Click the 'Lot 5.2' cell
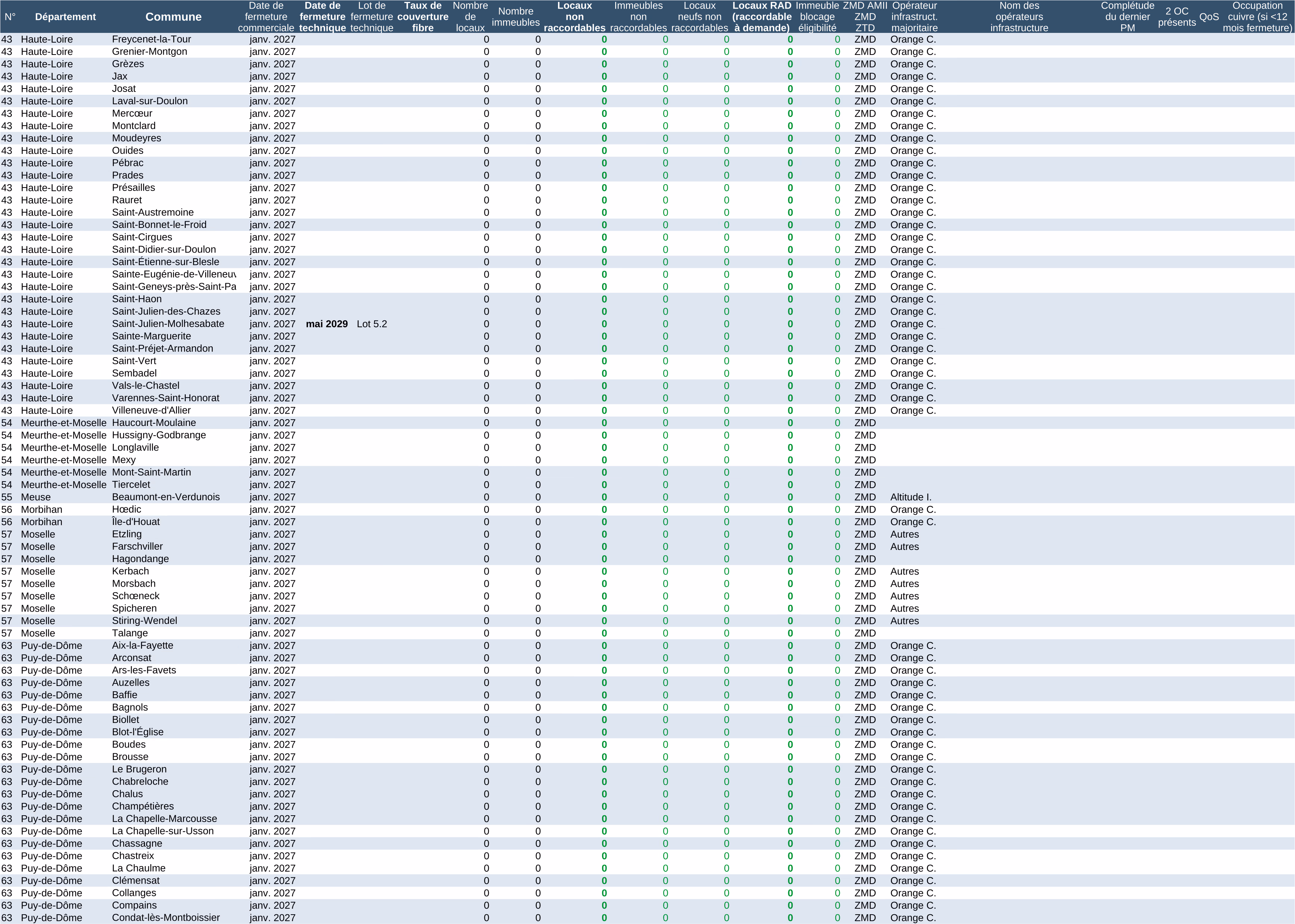This screenshot has height=924, width=1295. pos(371,324)
